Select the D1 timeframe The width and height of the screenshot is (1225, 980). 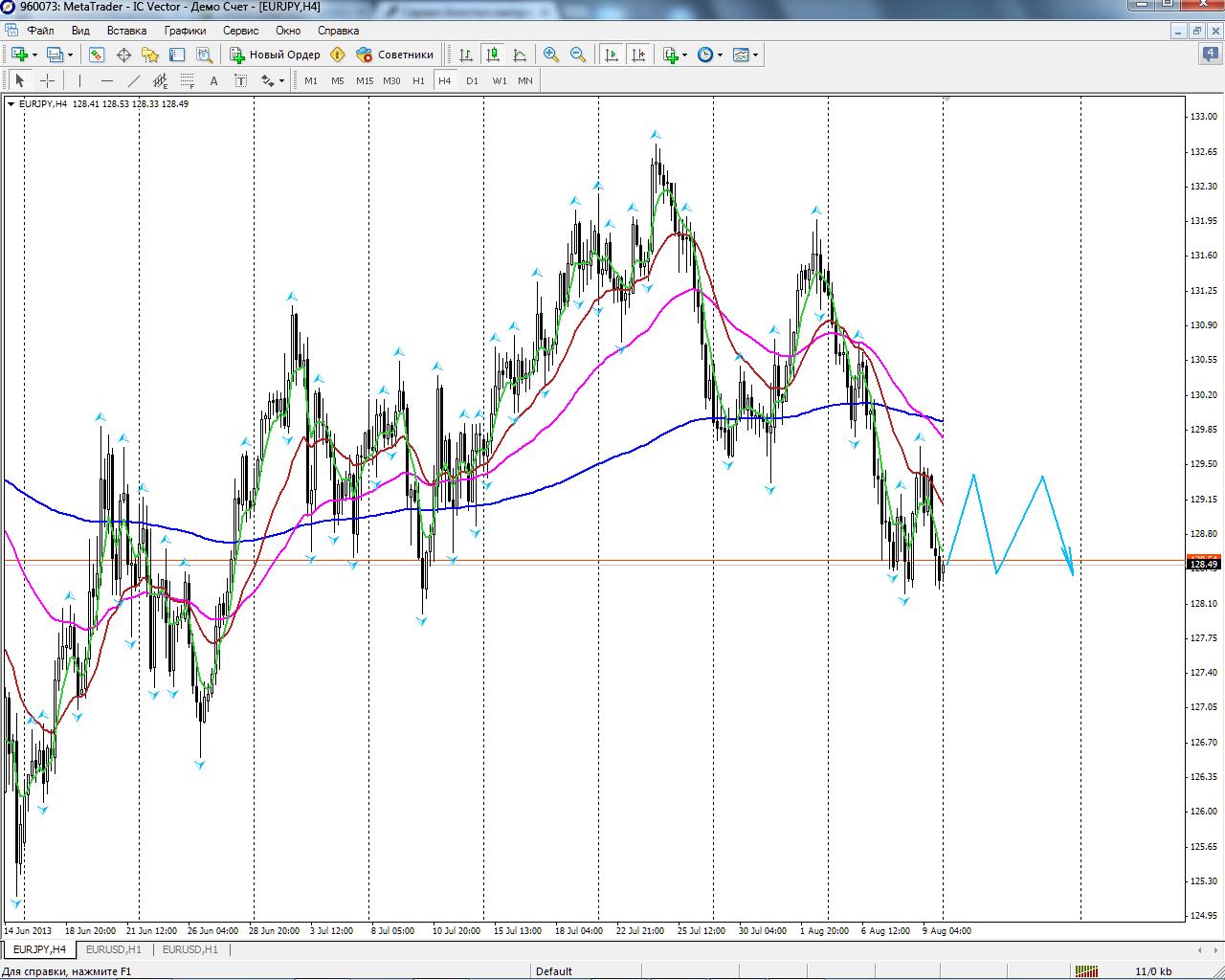coord(472,81)
